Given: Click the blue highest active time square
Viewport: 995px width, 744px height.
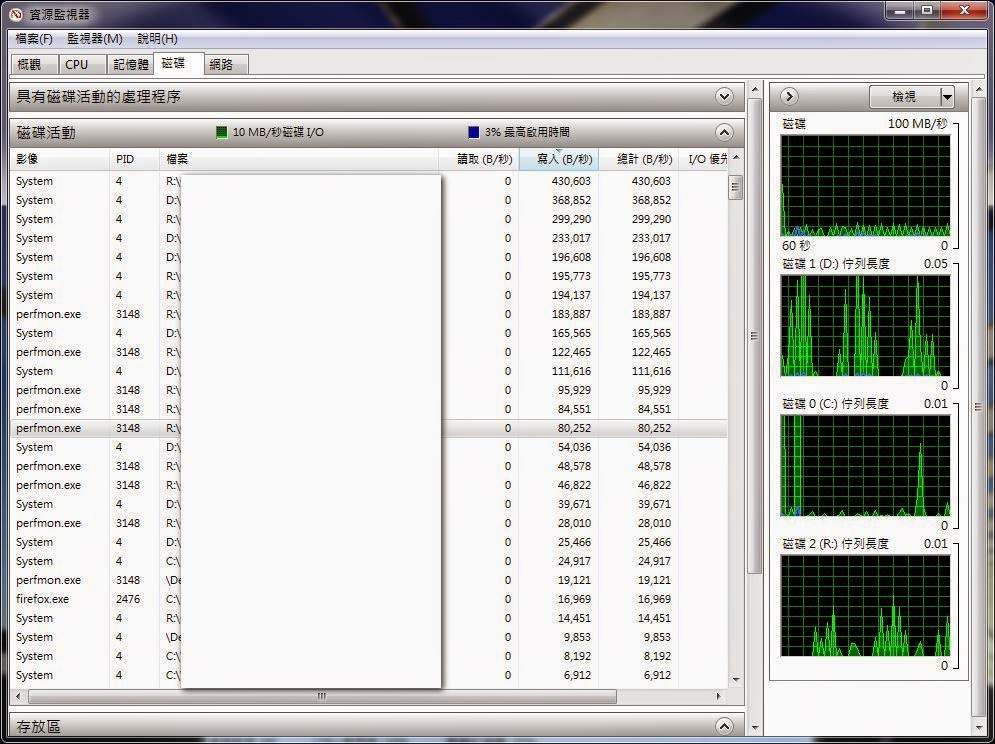Looking at the screenshot, I should pos(473,132).
